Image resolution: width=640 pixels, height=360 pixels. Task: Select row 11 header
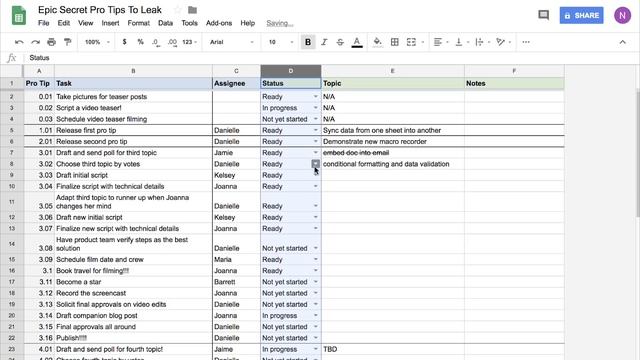(12, 202)
